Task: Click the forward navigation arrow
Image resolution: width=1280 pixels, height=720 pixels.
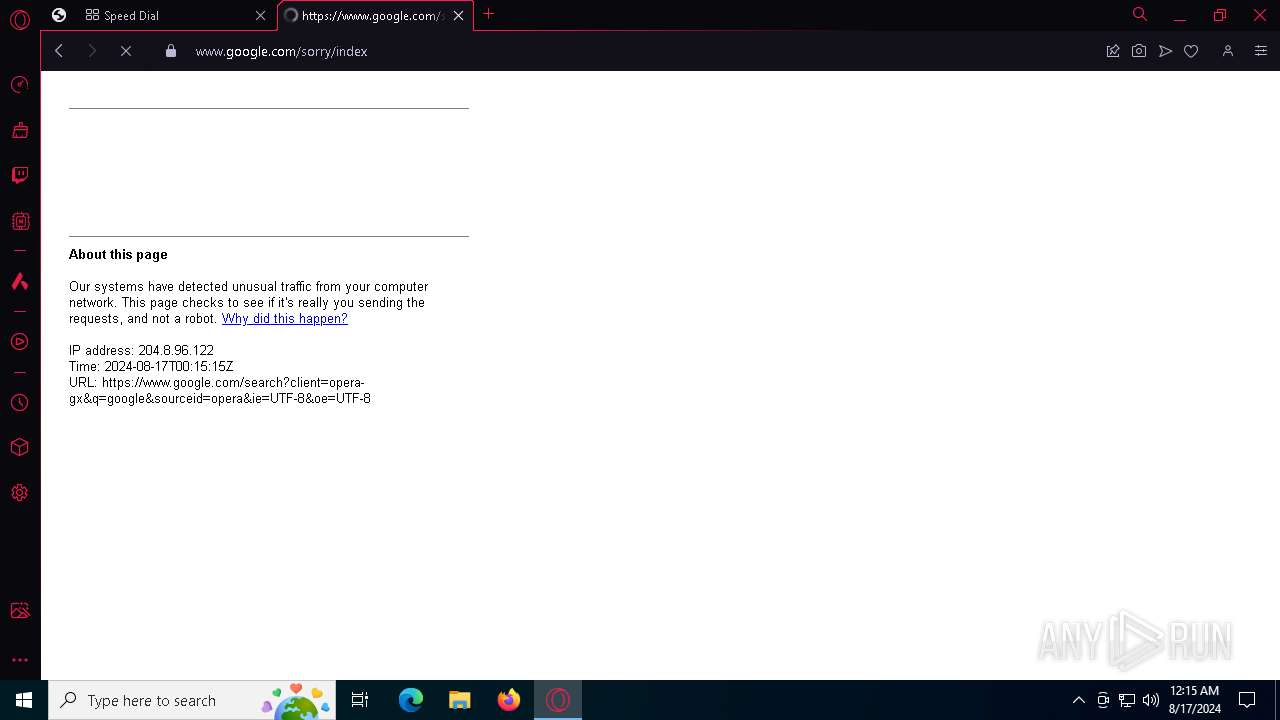Action: point(92,51)
